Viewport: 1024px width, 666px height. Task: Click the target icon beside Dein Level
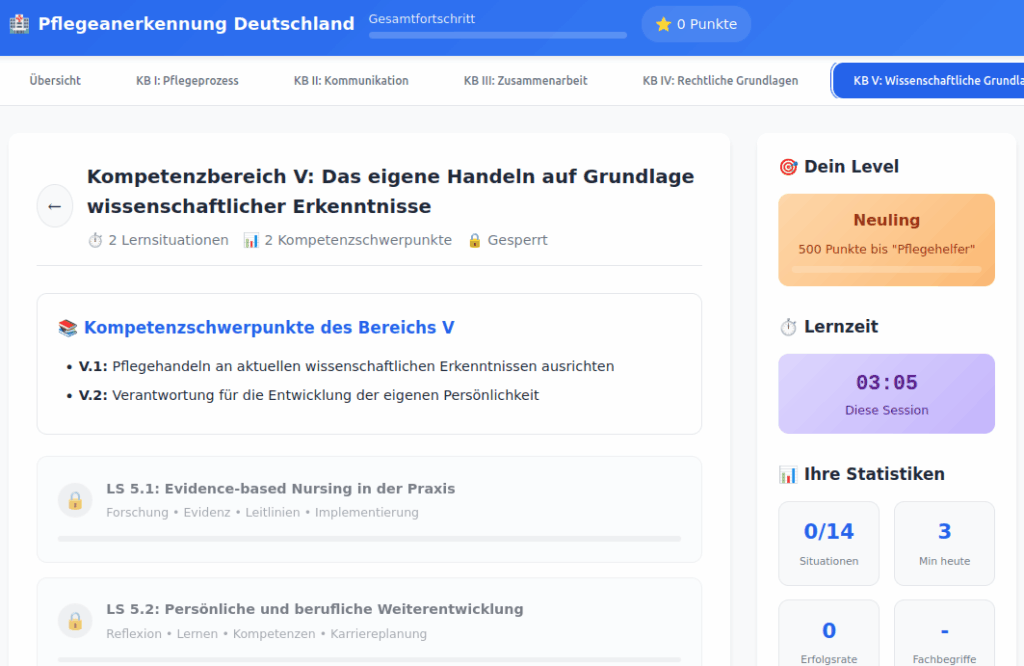point(788,167)
